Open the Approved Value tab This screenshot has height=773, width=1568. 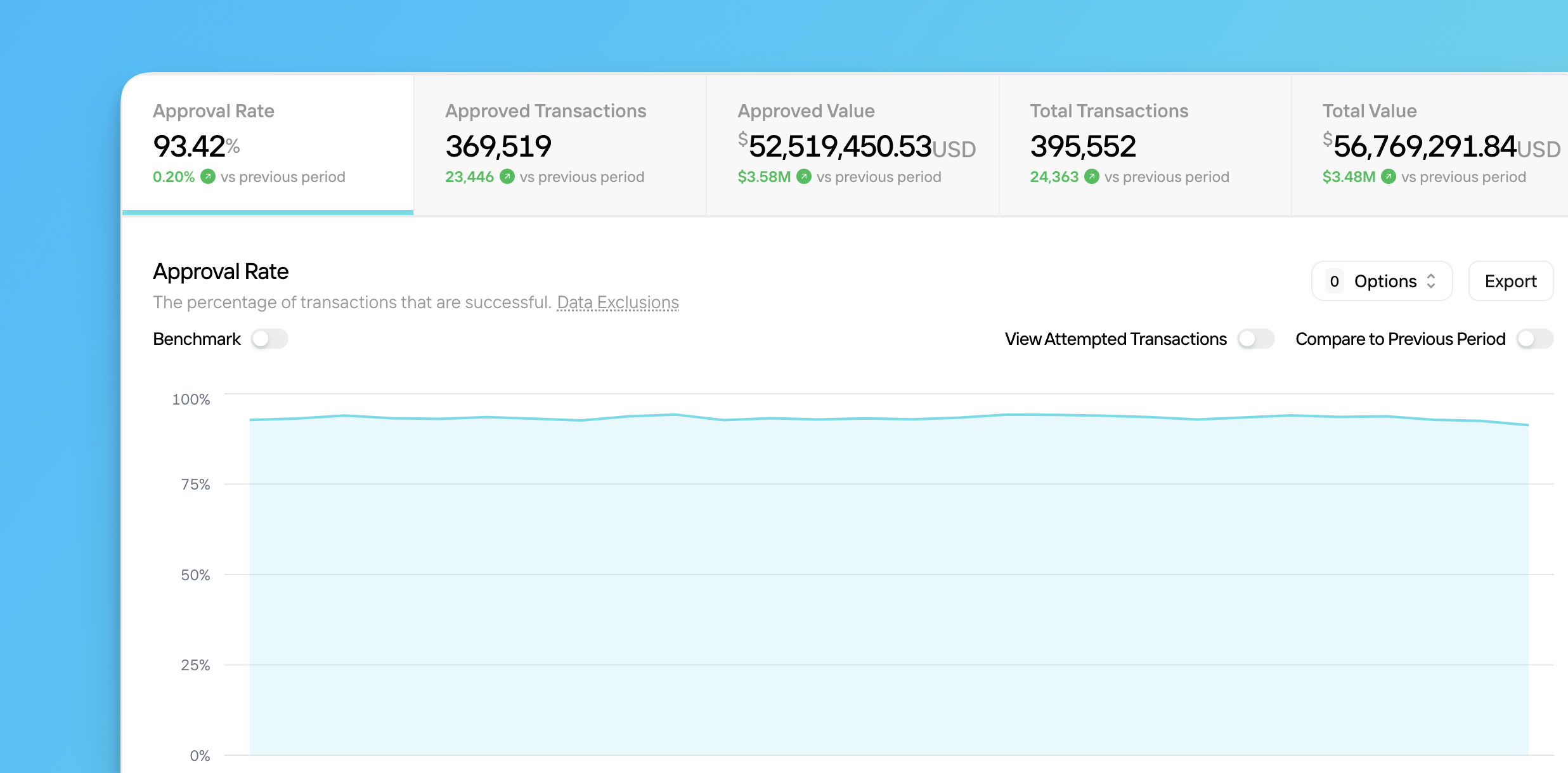(852, 145)
